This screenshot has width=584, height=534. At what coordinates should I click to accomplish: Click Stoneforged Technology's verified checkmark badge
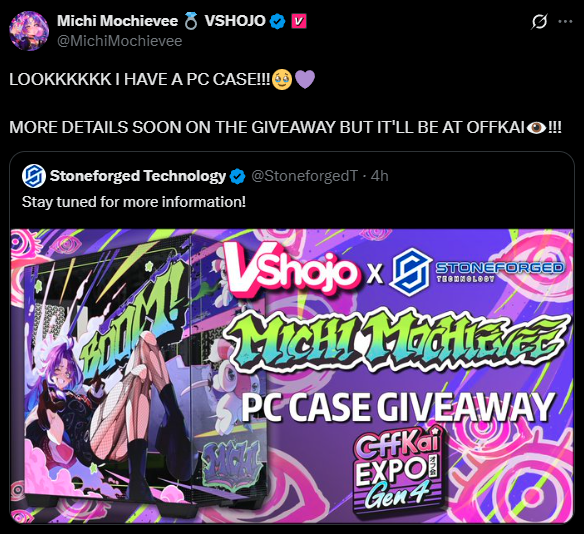point(237,176)
